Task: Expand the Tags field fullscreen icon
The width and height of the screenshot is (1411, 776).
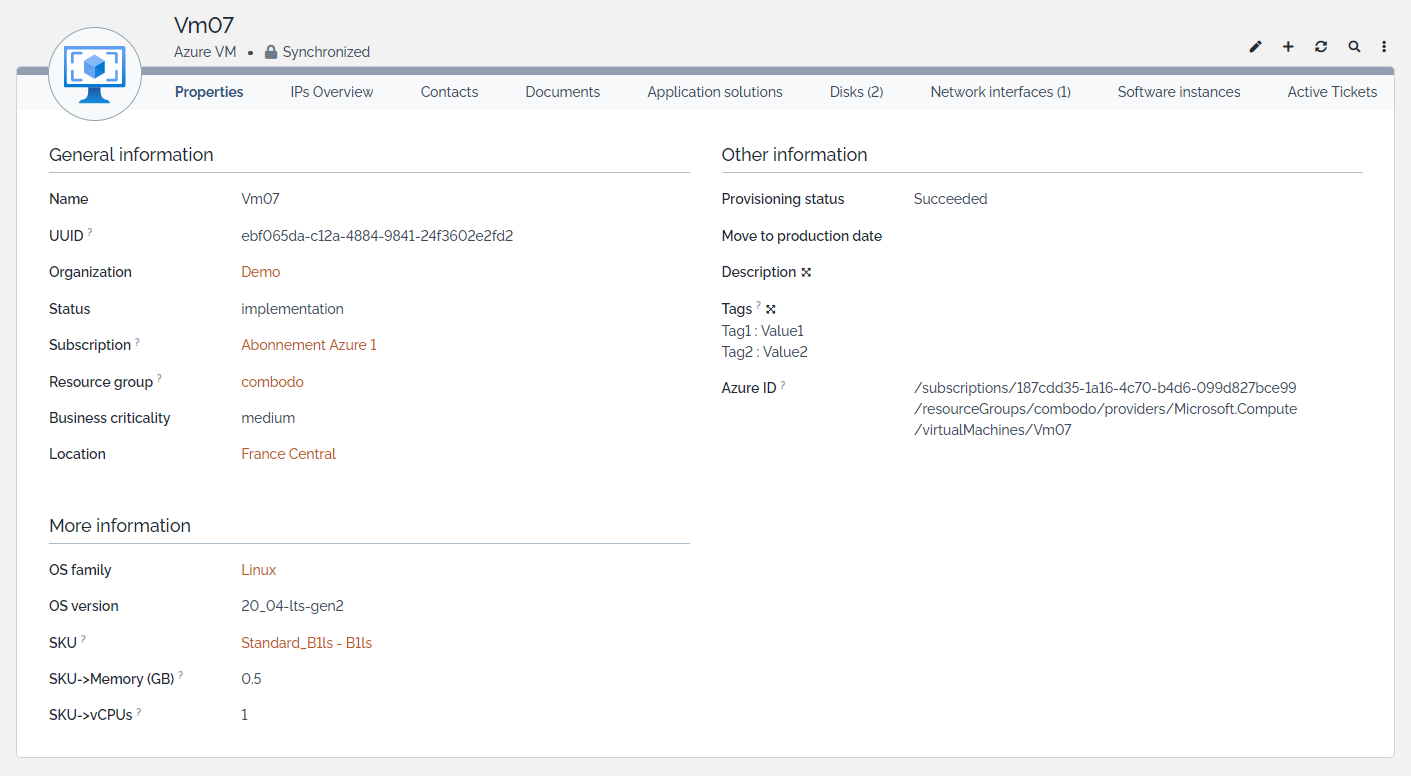Action: [x=771, y=309]
